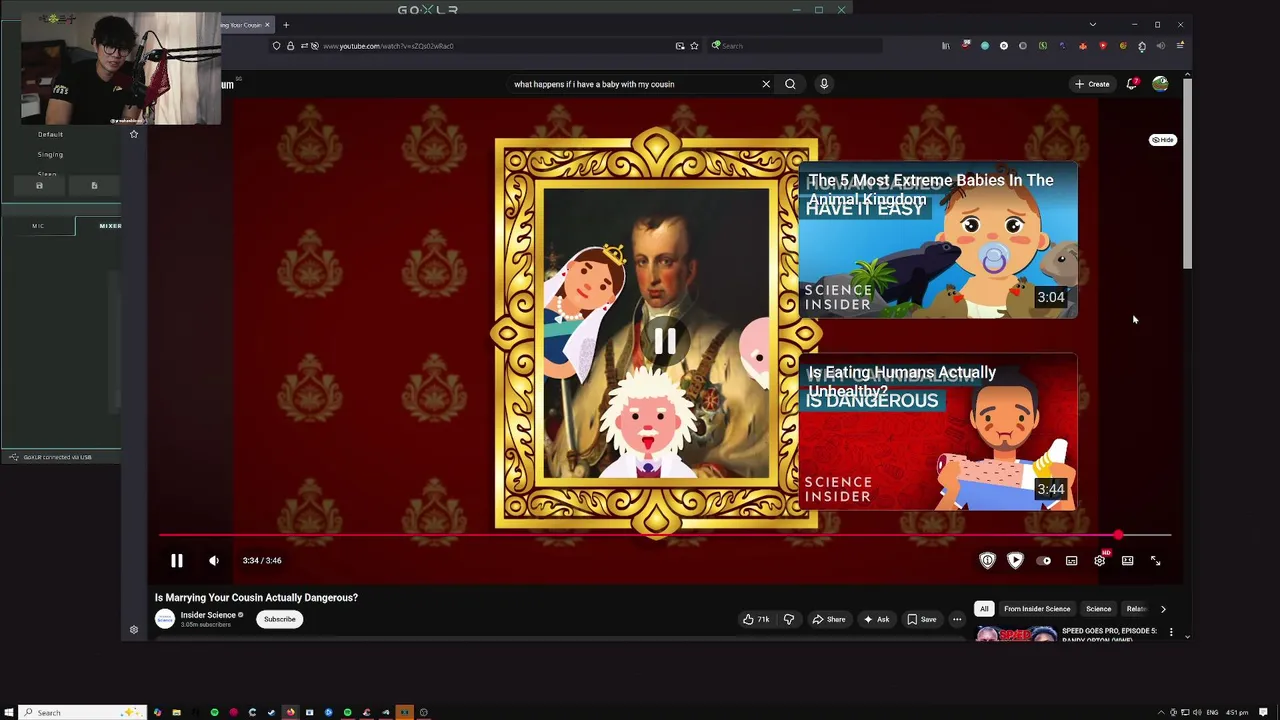Screen dimensions: 1280x720
Task: Open the YouTube notifications bell
Action: tap(1132, 84)
